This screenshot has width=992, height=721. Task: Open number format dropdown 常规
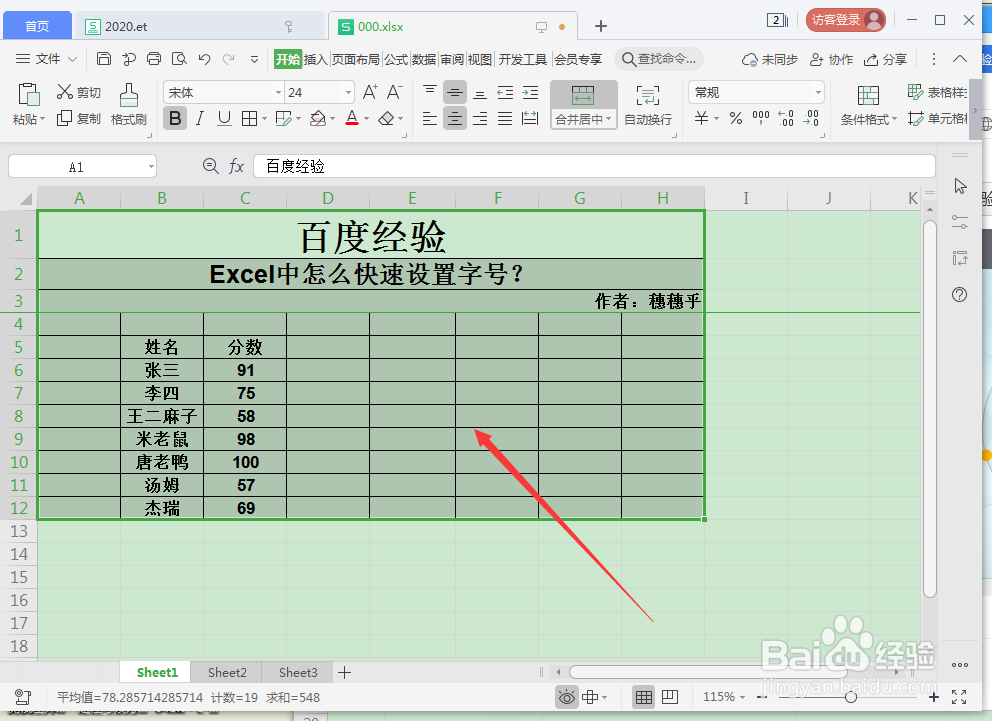coord(818,93)
